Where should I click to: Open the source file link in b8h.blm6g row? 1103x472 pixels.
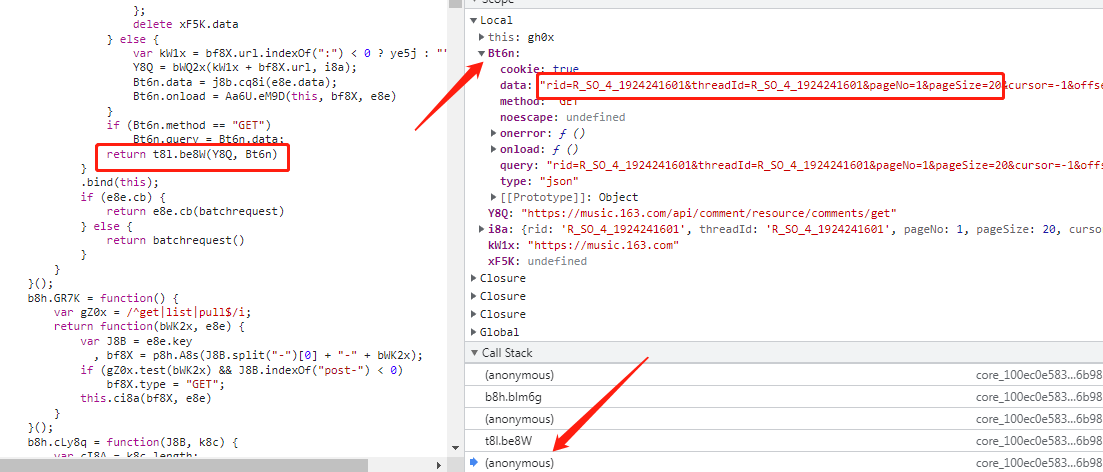1039,397
